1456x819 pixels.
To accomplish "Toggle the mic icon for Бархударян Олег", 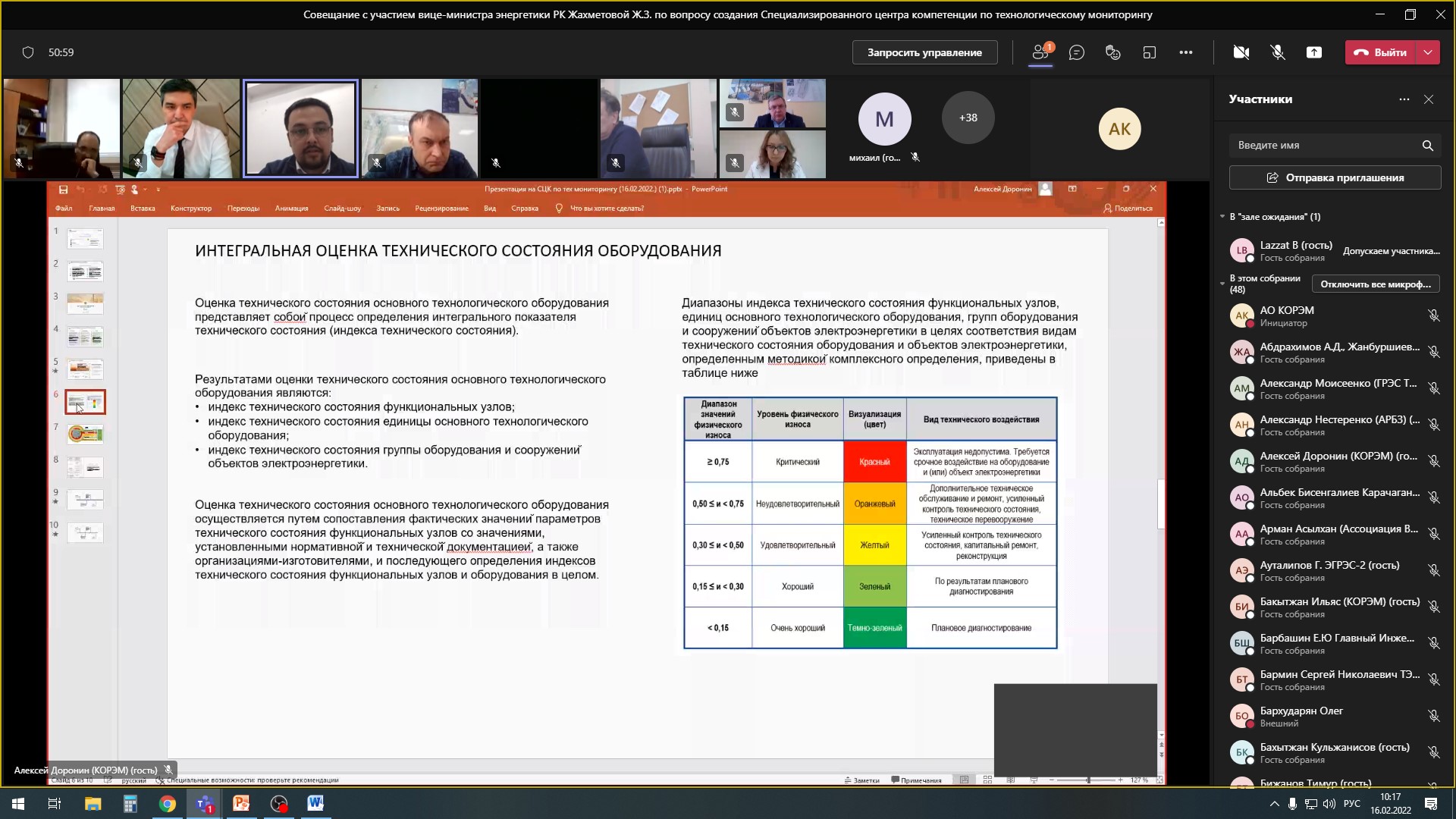I will [x=1434, y=716].
